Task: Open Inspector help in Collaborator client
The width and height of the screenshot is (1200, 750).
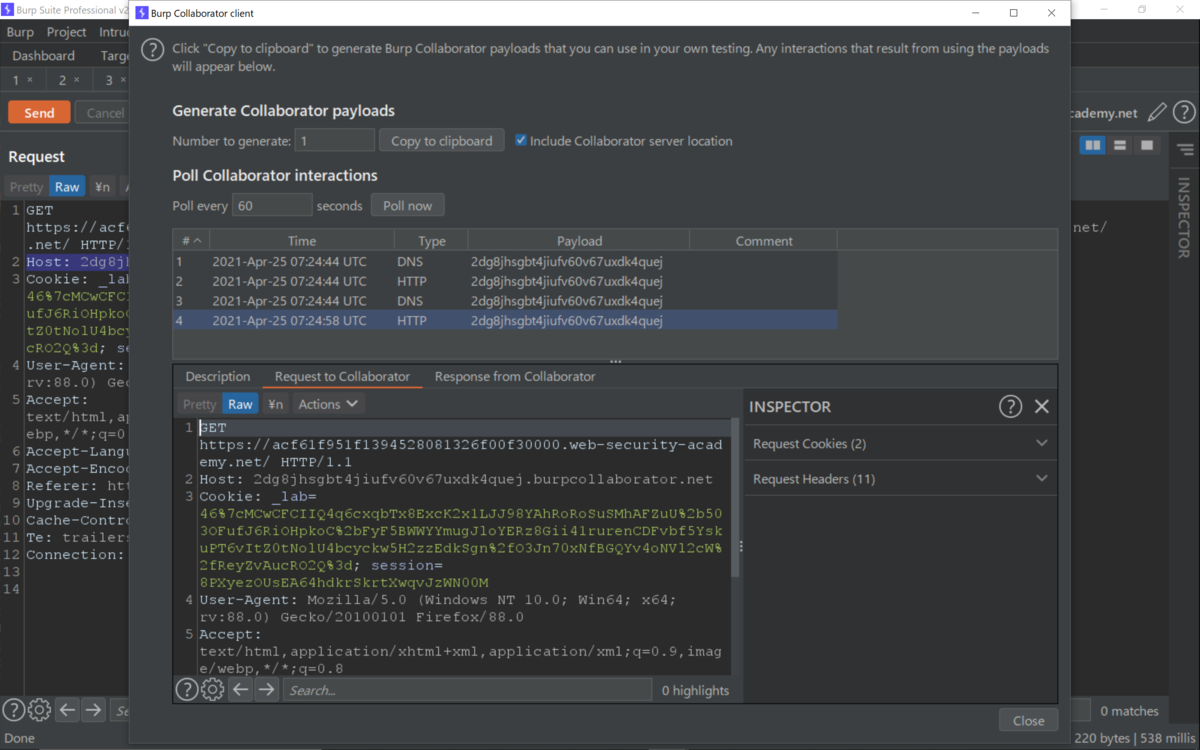Action: pos(1011,406)
